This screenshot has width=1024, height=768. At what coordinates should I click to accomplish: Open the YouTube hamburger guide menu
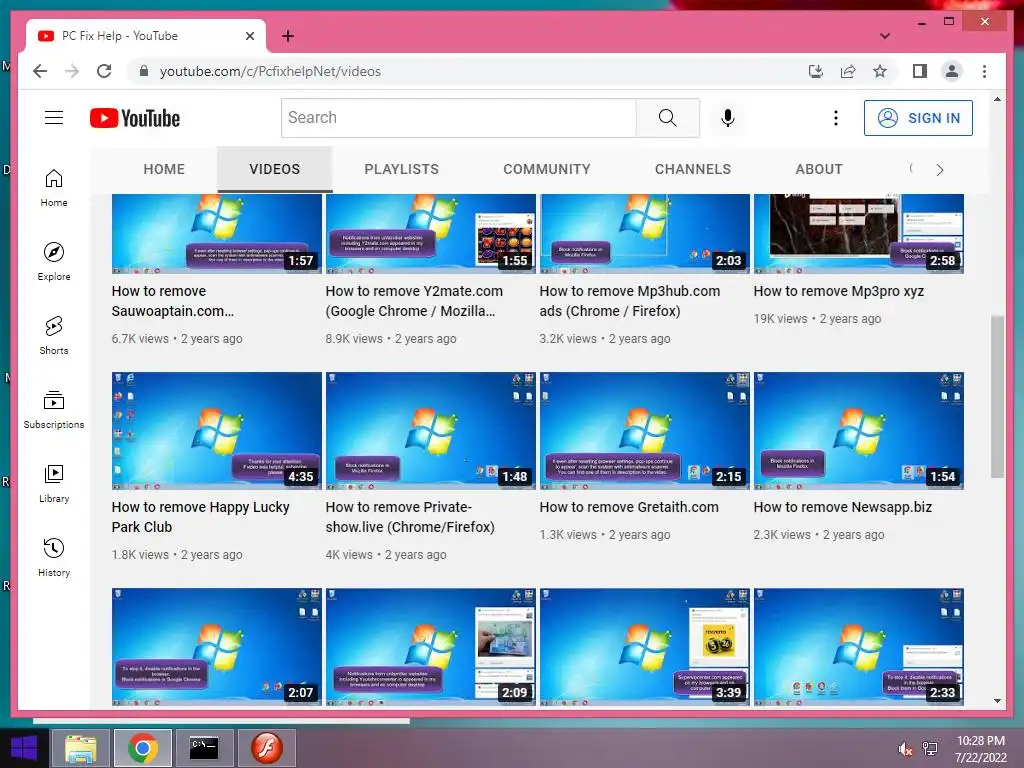pos(54,118)
